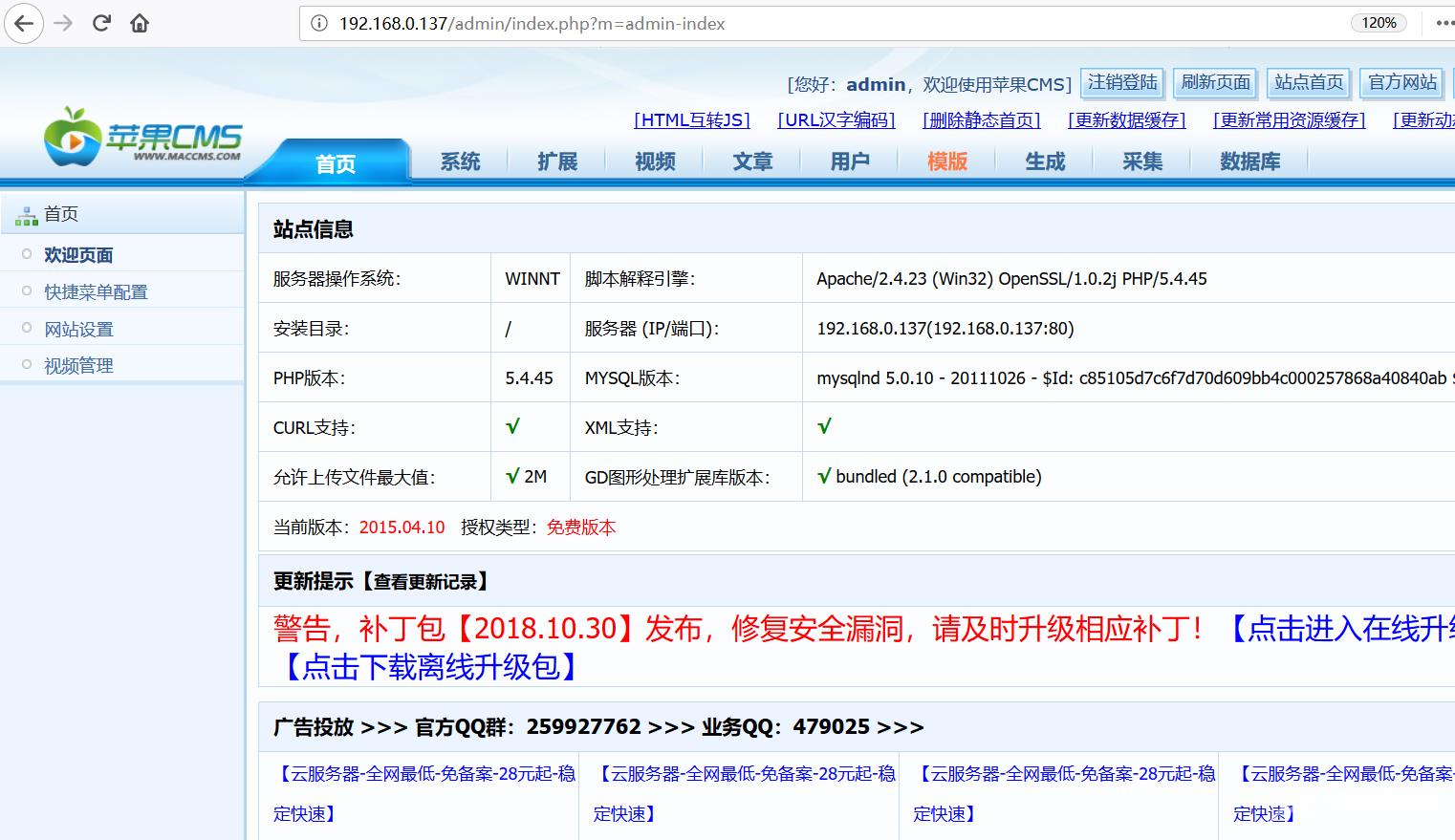Click the green CURL支持 check mark
The image size is (1455, 840).
point(512,426)
